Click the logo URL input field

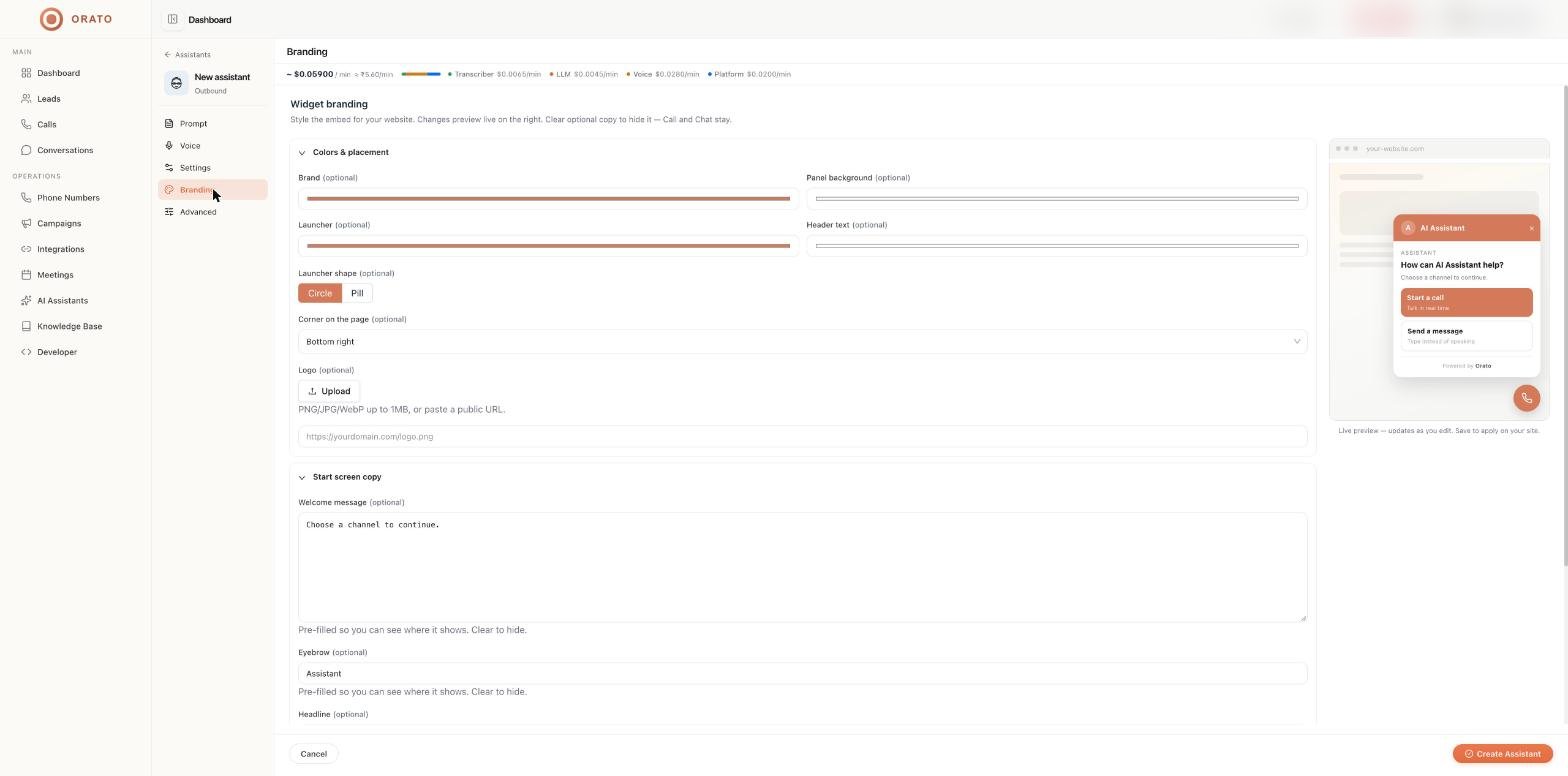coord(803,437)
